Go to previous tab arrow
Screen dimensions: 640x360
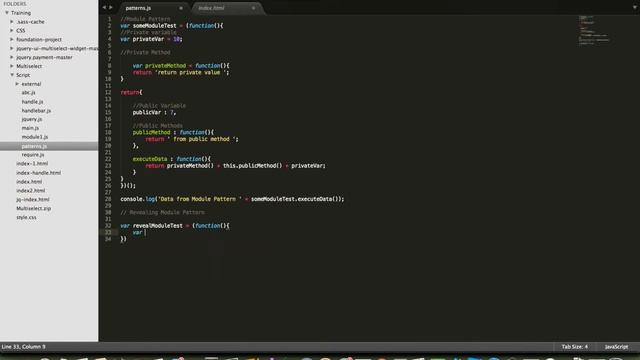[104, 7]
